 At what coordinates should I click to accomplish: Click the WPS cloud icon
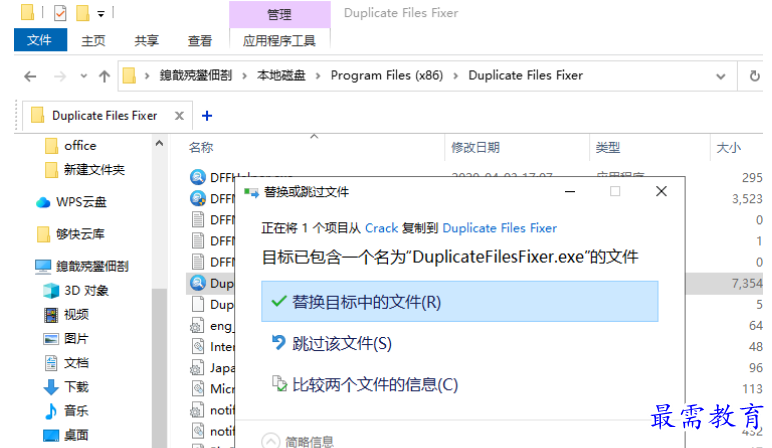(x=43, y=202)
